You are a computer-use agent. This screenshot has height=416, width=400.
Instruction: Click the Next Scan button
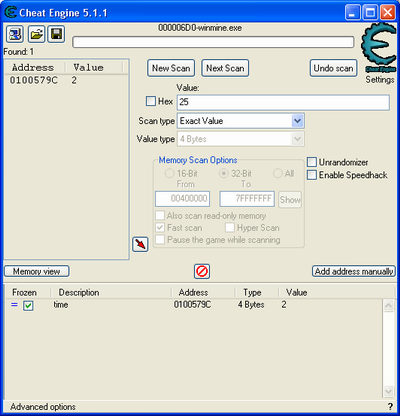225,68
